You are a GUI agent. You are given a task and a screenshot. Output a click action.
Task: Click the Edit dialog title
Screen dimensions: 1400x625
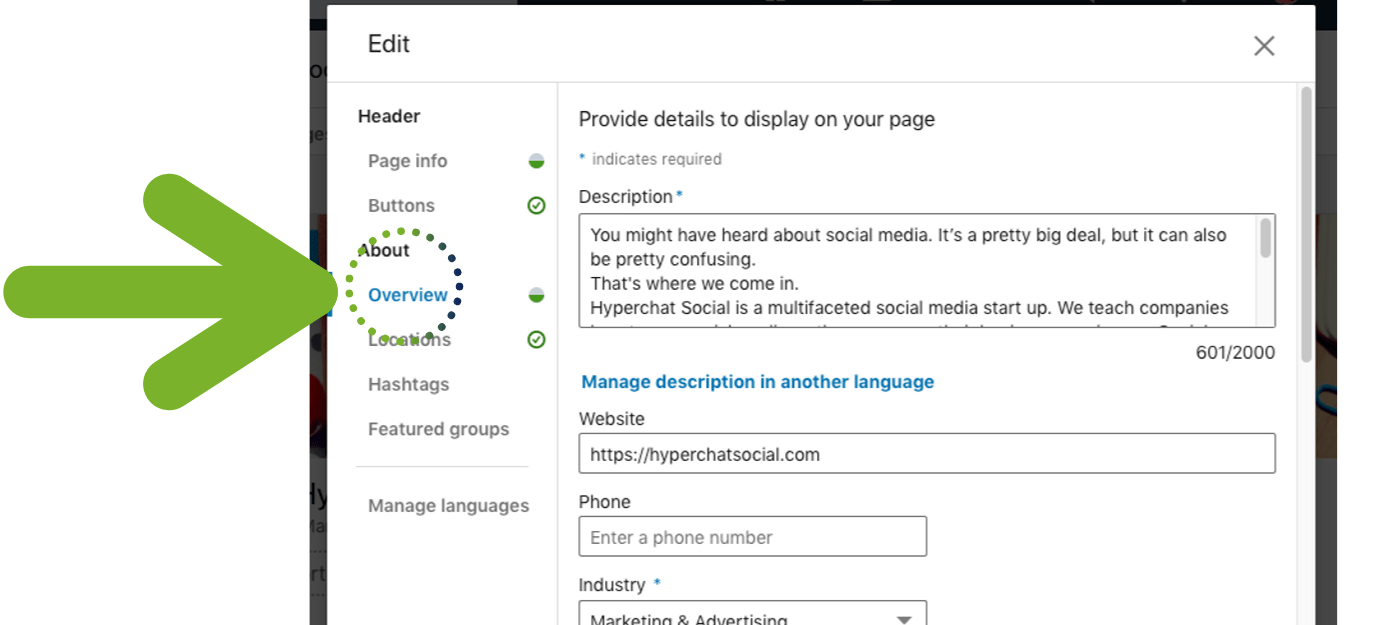coord(389,44)
